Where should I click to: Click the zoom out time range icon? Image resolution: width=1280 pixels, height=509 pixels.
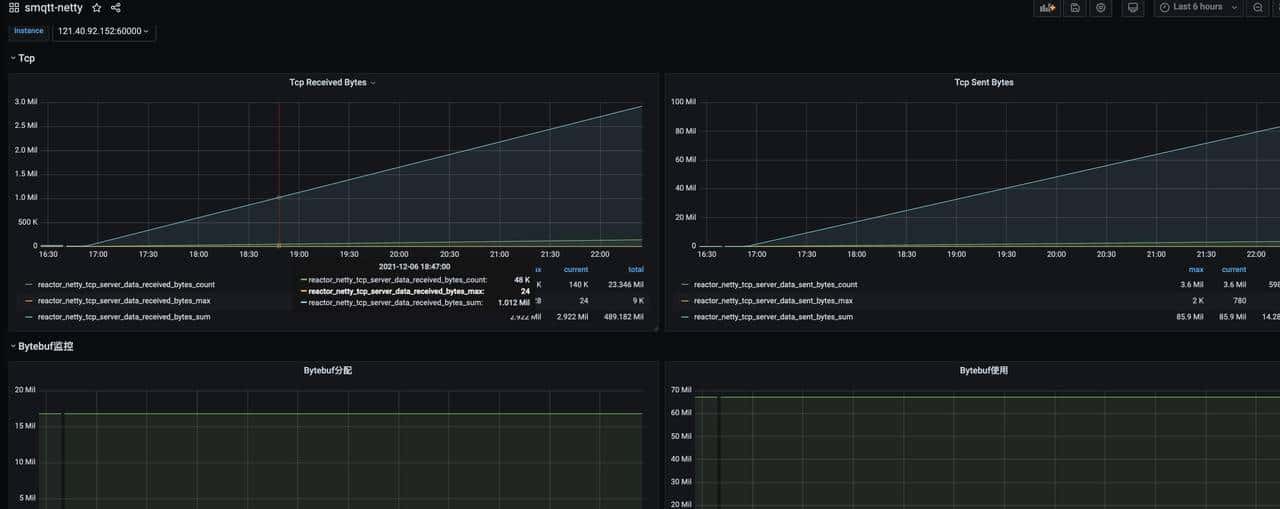pyautogui.click(x=1258, y=8)
